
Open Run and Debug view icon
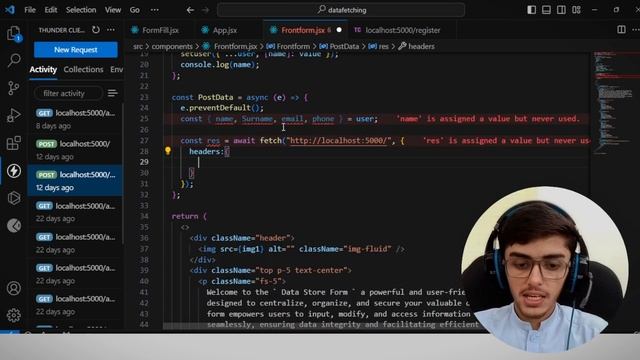(x=13, y=116)
